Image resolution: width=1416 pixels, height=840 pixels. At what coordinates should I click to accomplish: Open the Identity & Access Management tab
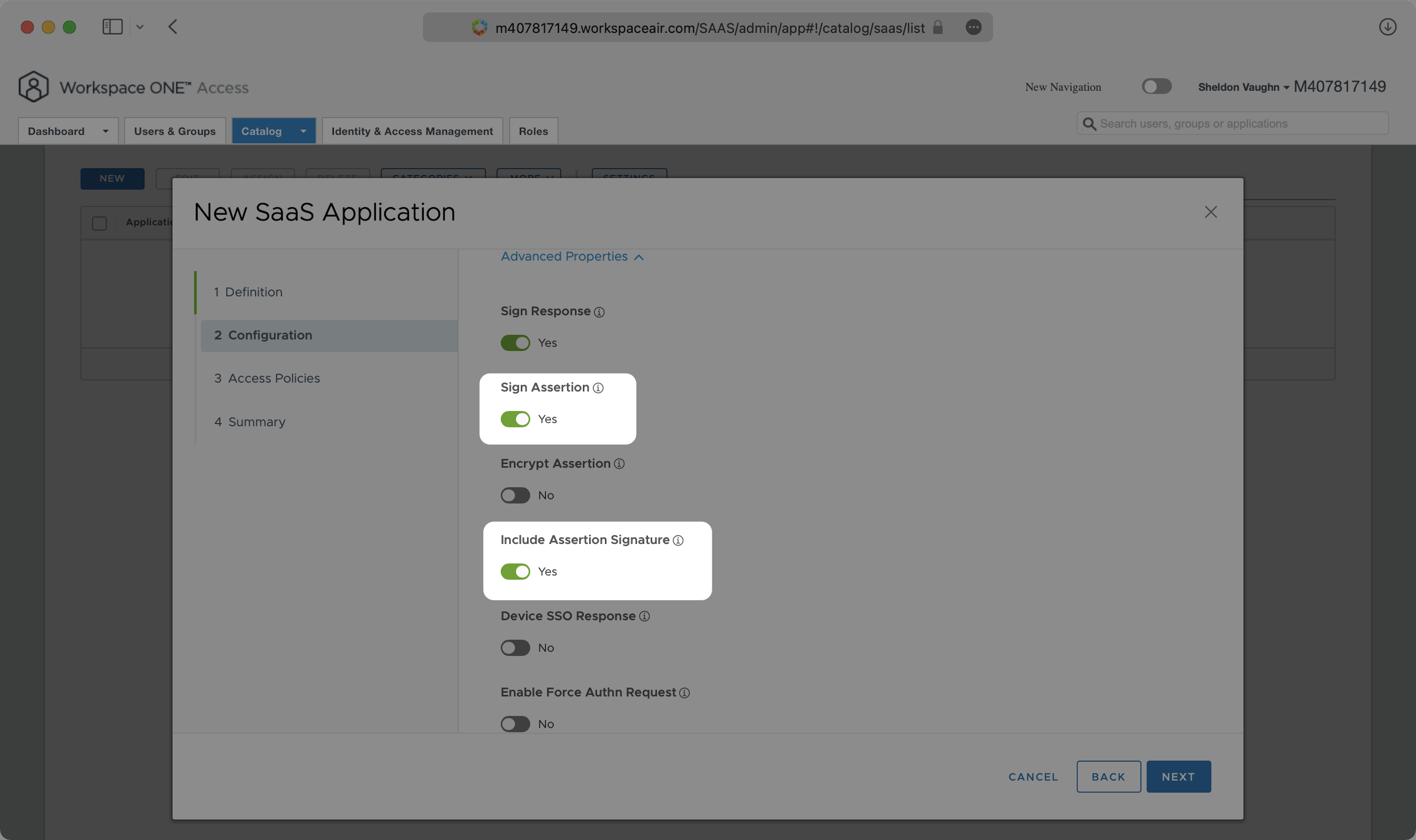pos(412,131)
